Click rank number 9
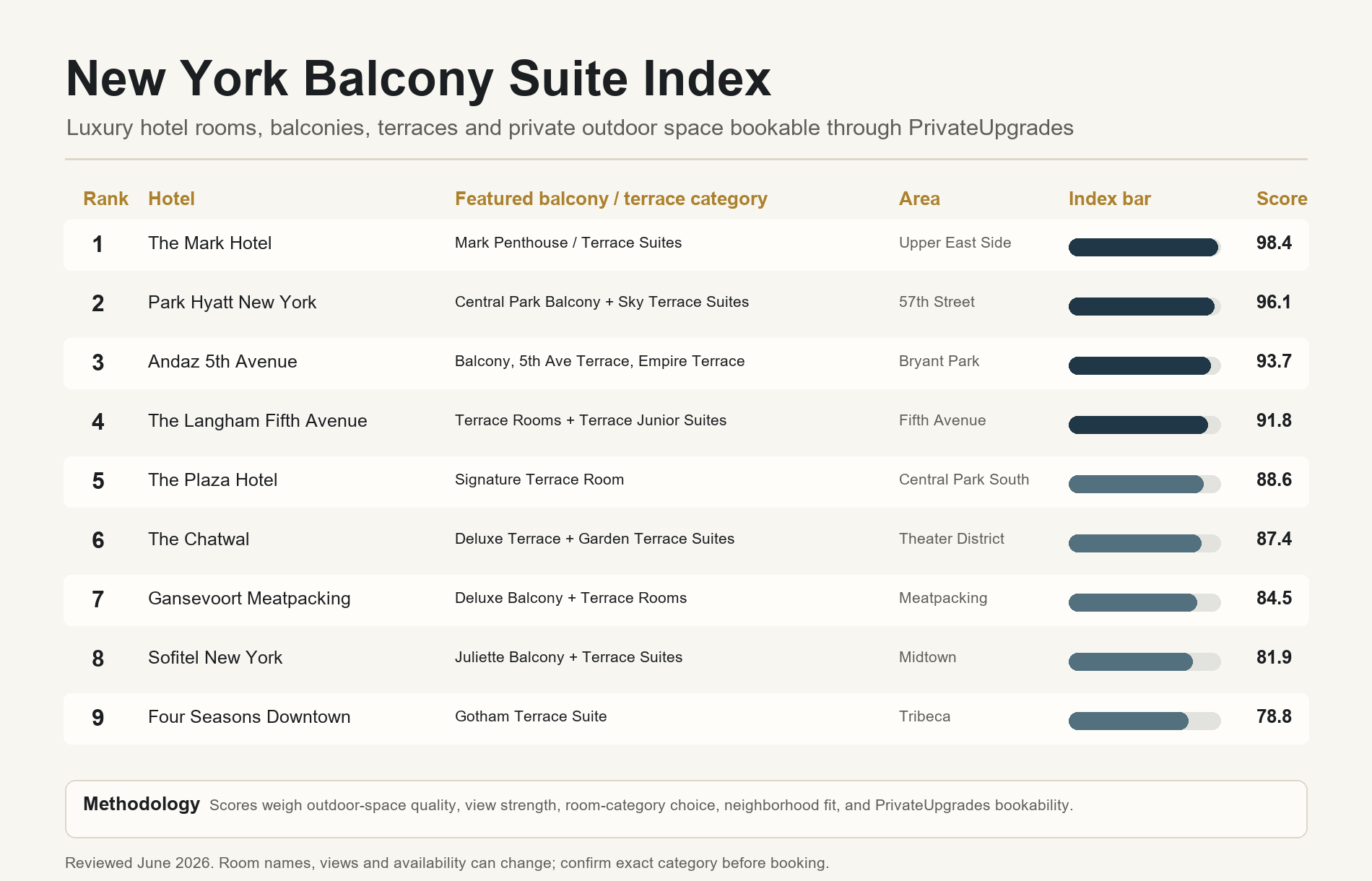Viewport: 1372px width, 881px height. [x=98, y=718]
